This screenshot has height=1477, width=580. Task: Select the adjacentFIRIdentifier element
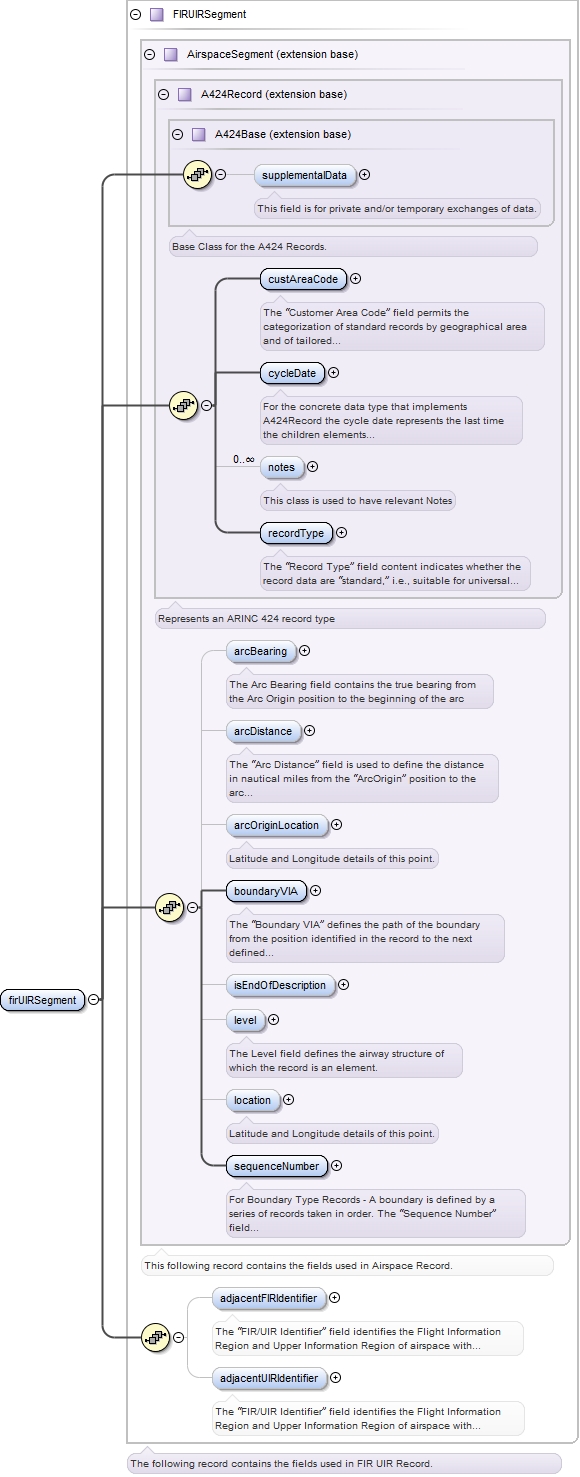tap(269, 1299)
